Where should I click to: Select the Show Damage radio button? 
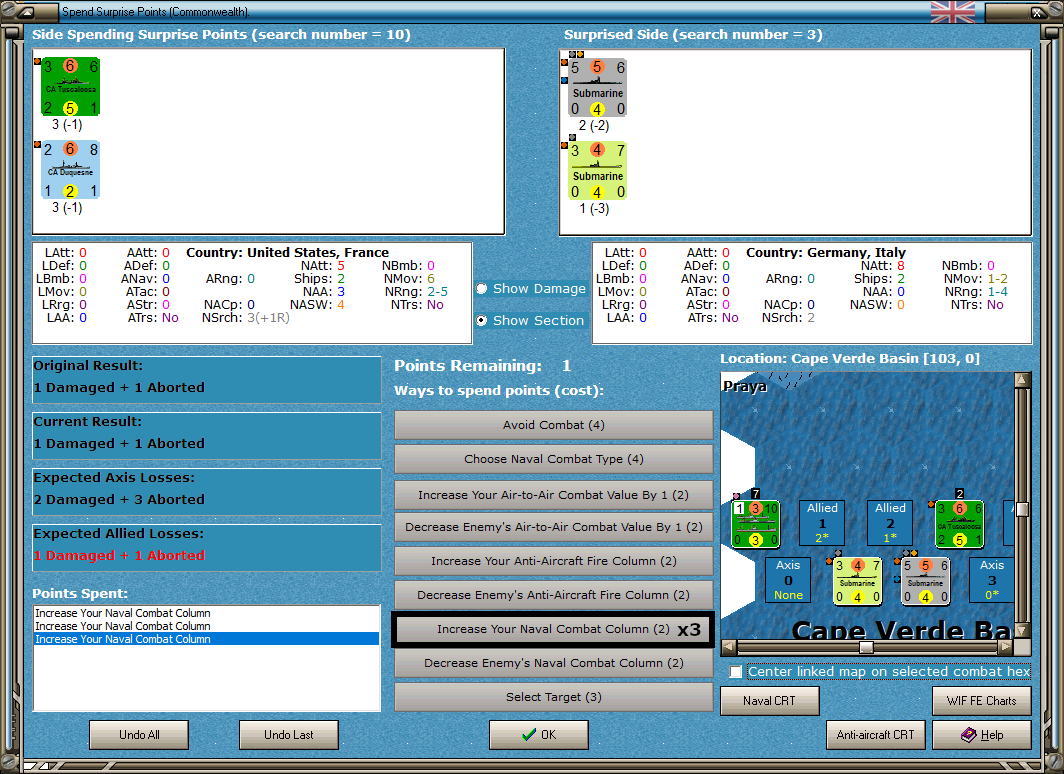[x=482, y=288]
